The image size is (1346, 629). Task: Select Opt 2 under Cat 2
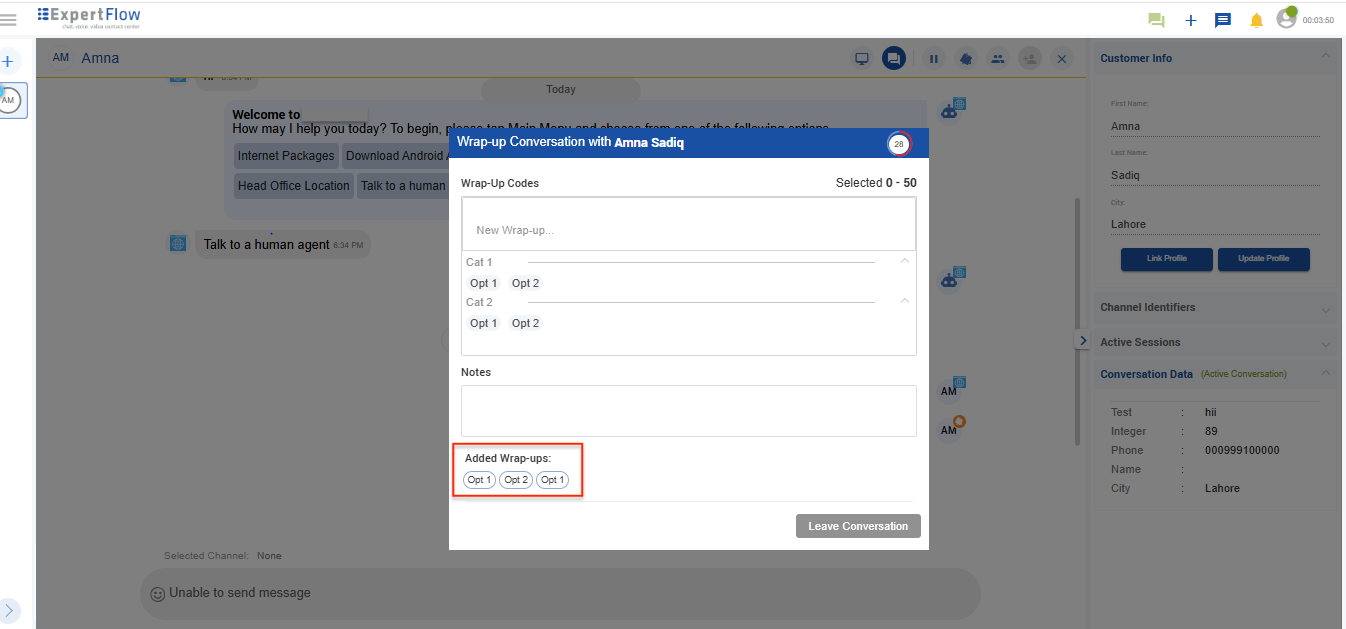[525, 323]
